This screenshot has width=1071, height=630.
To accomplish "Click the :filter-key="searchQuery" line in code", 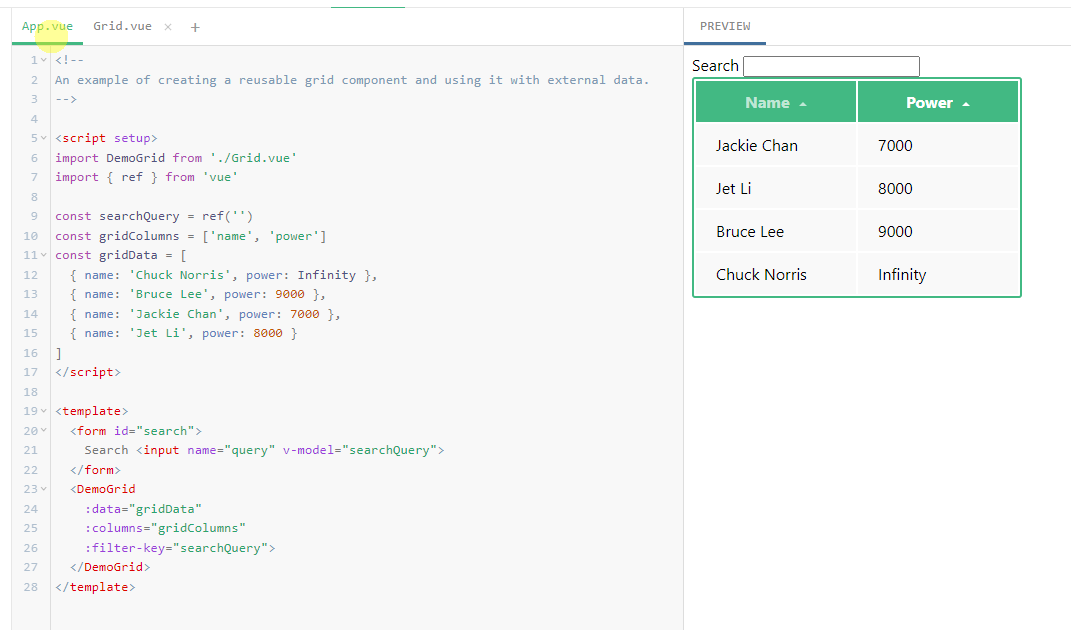I will 180,547.
